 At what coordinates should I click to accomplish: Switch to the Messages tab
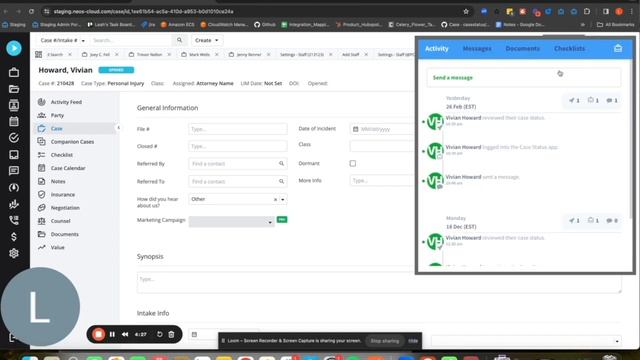point(477,48)
